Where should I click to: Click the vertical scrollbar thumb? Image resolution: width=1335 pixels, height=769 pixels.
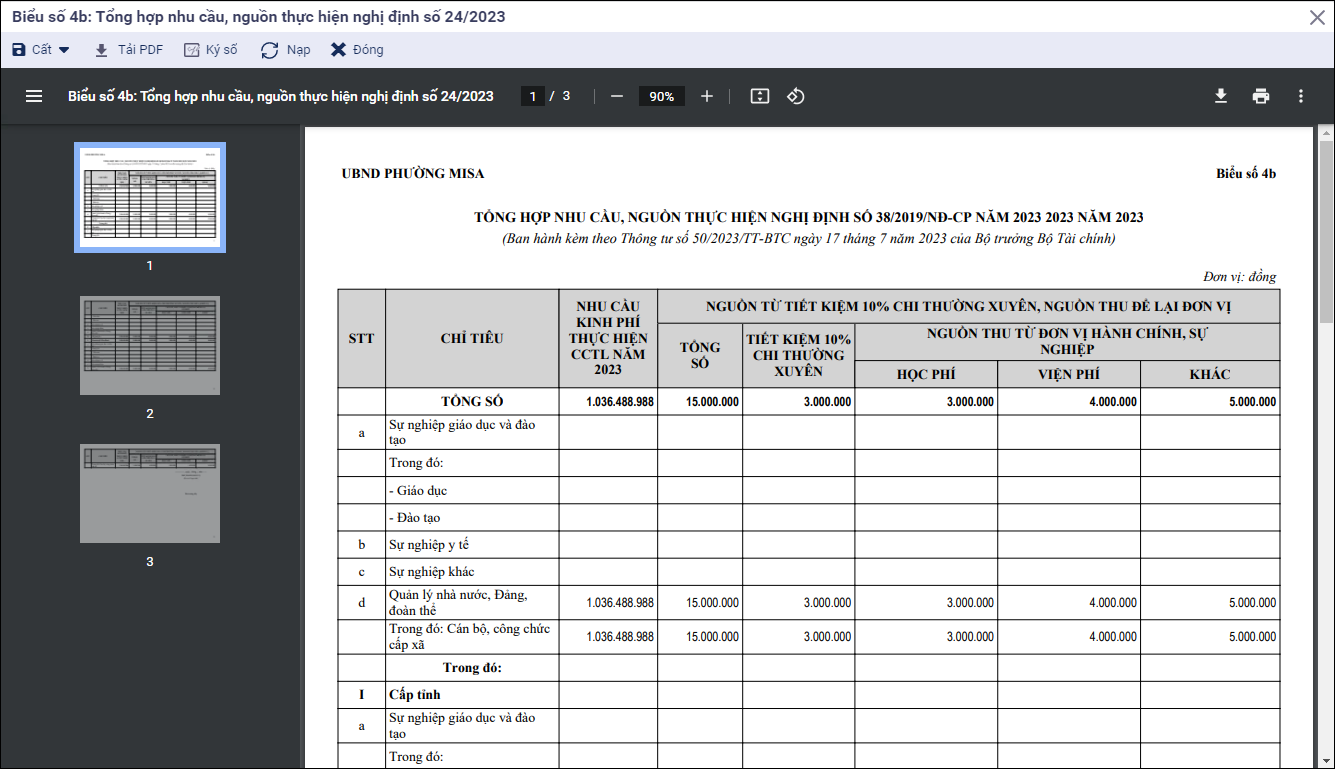(x=1326, y=232)
